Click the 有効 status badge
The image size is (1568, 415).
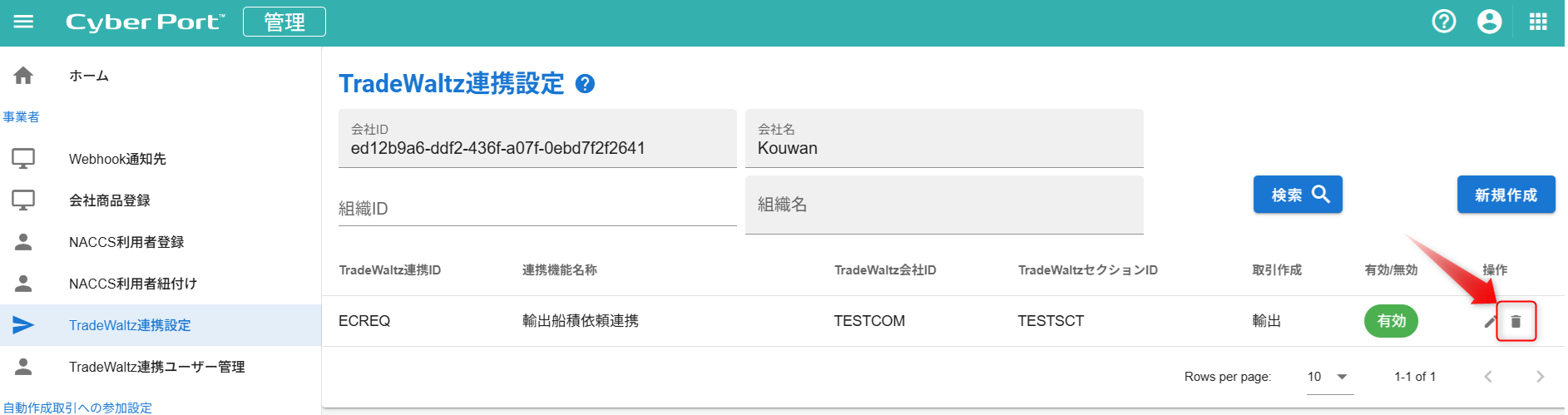pos(1391,321)
